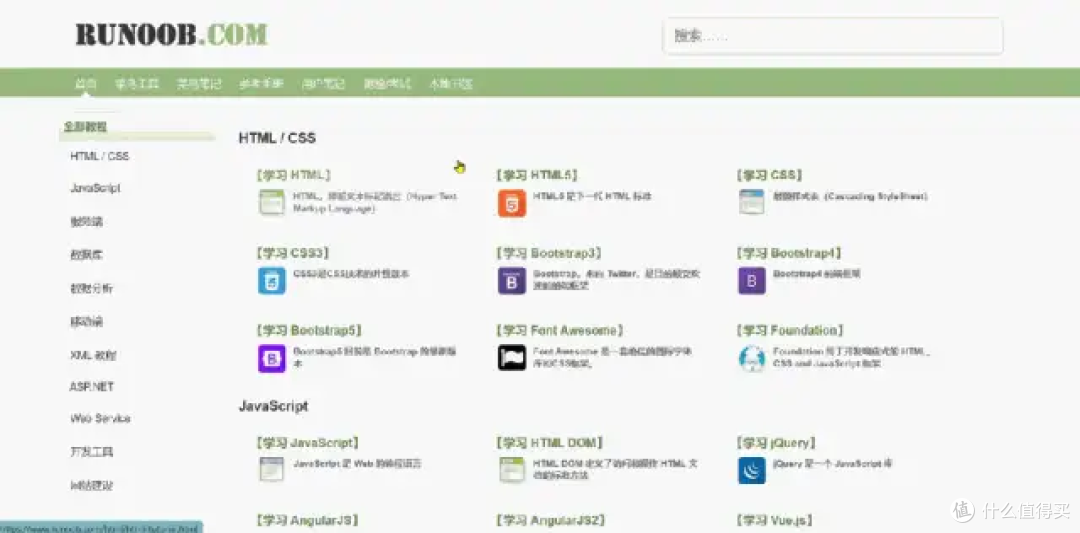Open the 【学习 AngularJS2】 title link

click(550, 521)
